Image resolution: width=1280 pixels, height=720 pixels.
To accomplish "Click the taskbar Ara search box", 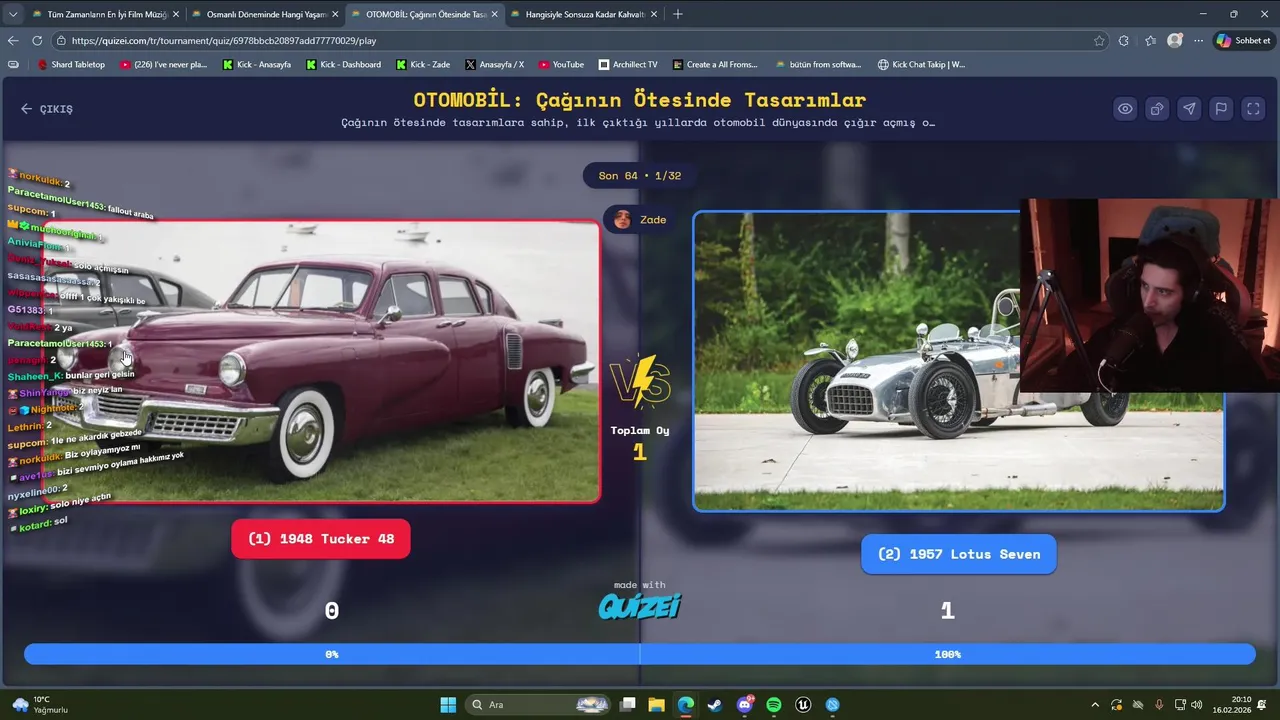I will 539,705.
